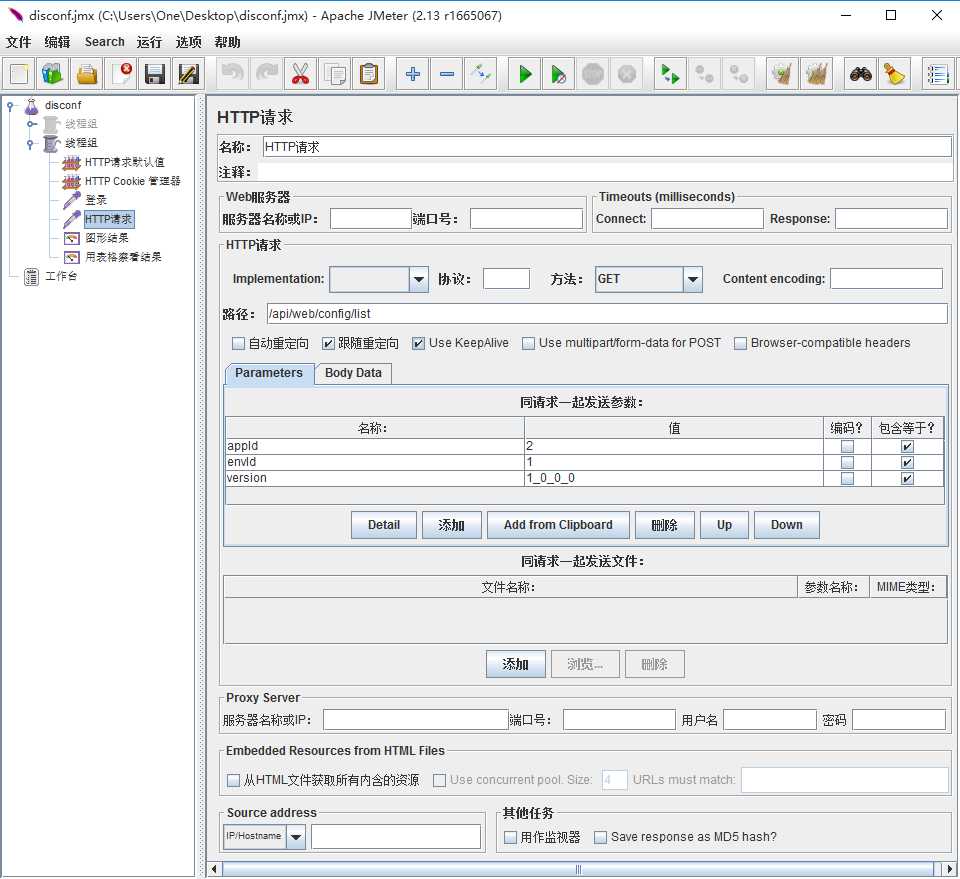Click the Redo arrow icon
The height and width of the screenshot is (879, 960).
pyautogui.click(x=267, y=74)
